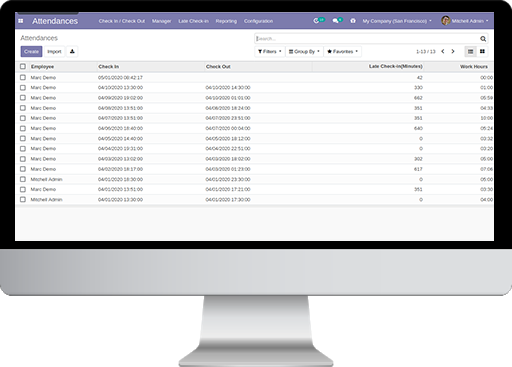Screen dimensions: 512x367
Task: Open Check In / Check Out menu
Action: coord(122,21)
